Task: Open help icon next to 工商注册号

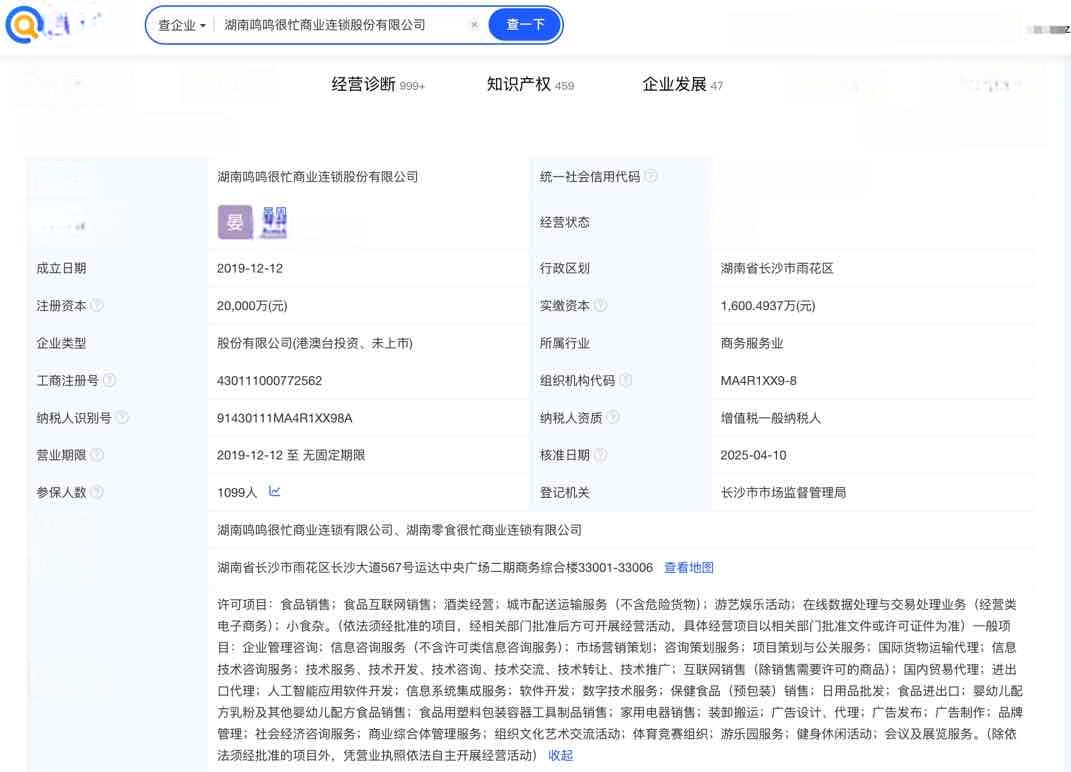Action: tap(109, 380)
